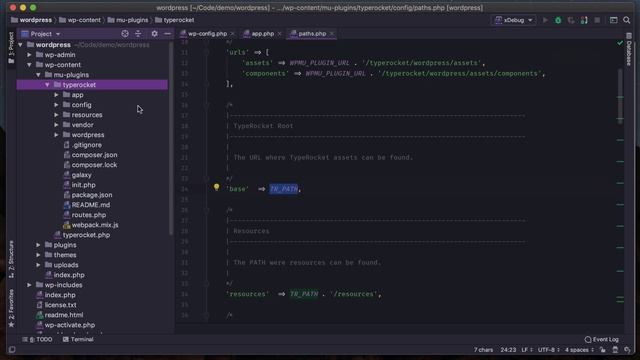Expand the wp-includes folder
Screen dimensions: 640x360
[x=29, y=285]
